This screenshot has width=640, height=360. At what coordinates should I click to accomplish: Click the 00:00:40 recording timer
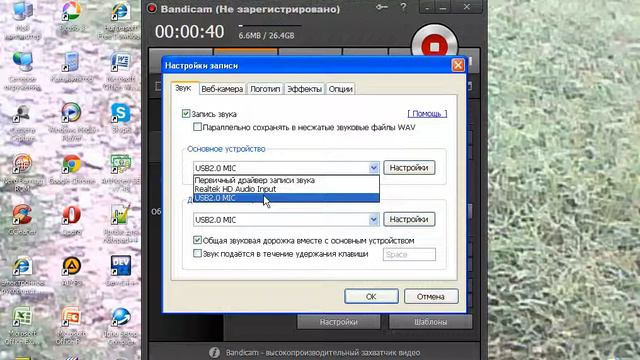click(189, 32)
